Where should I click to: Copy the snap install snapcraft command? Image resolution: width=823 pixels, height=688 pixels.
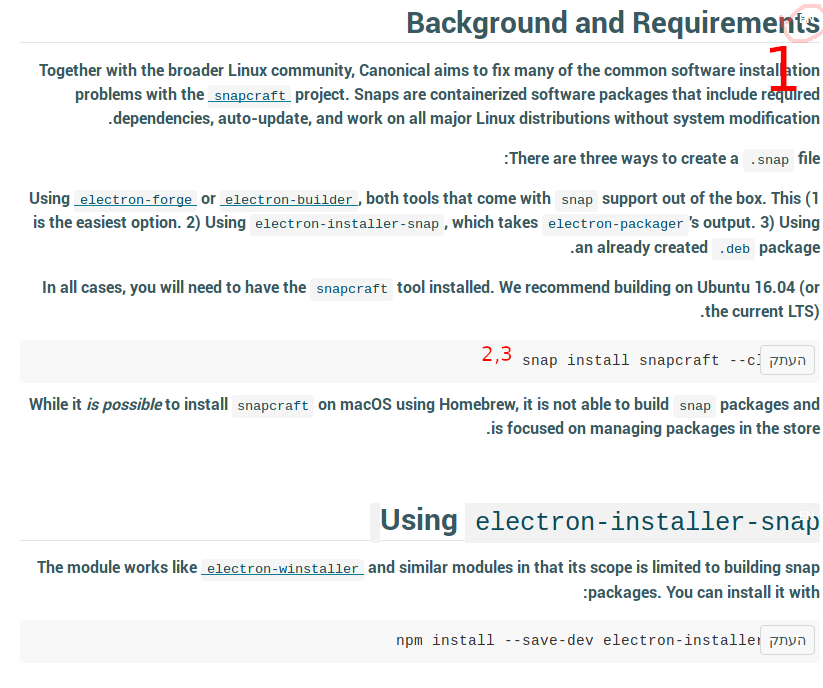[x=786, y=359]
